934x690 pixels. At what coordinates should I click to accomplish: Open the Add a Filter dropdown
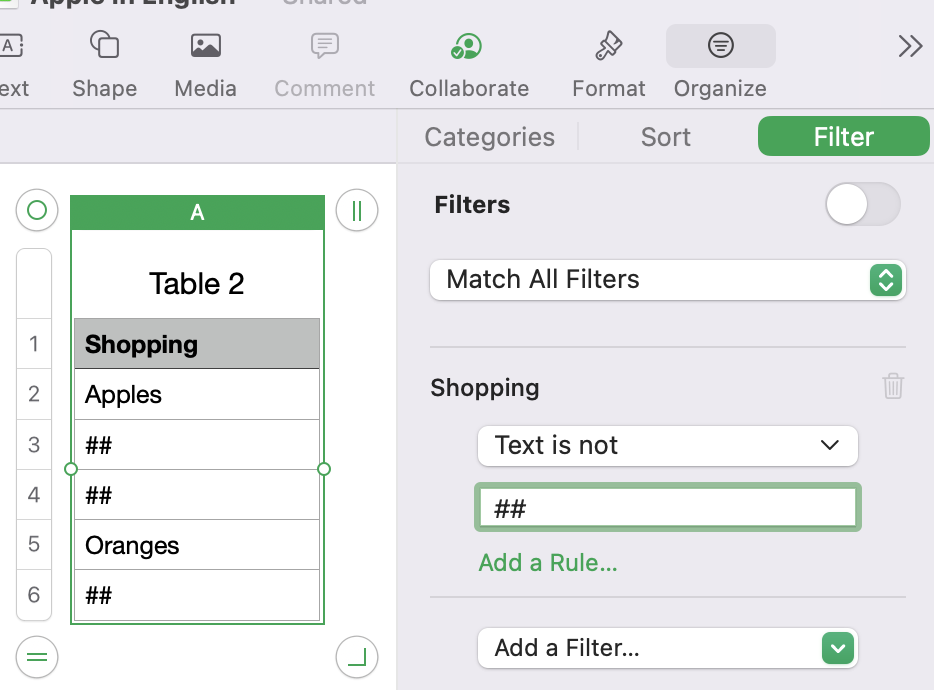tap(667, 648)
